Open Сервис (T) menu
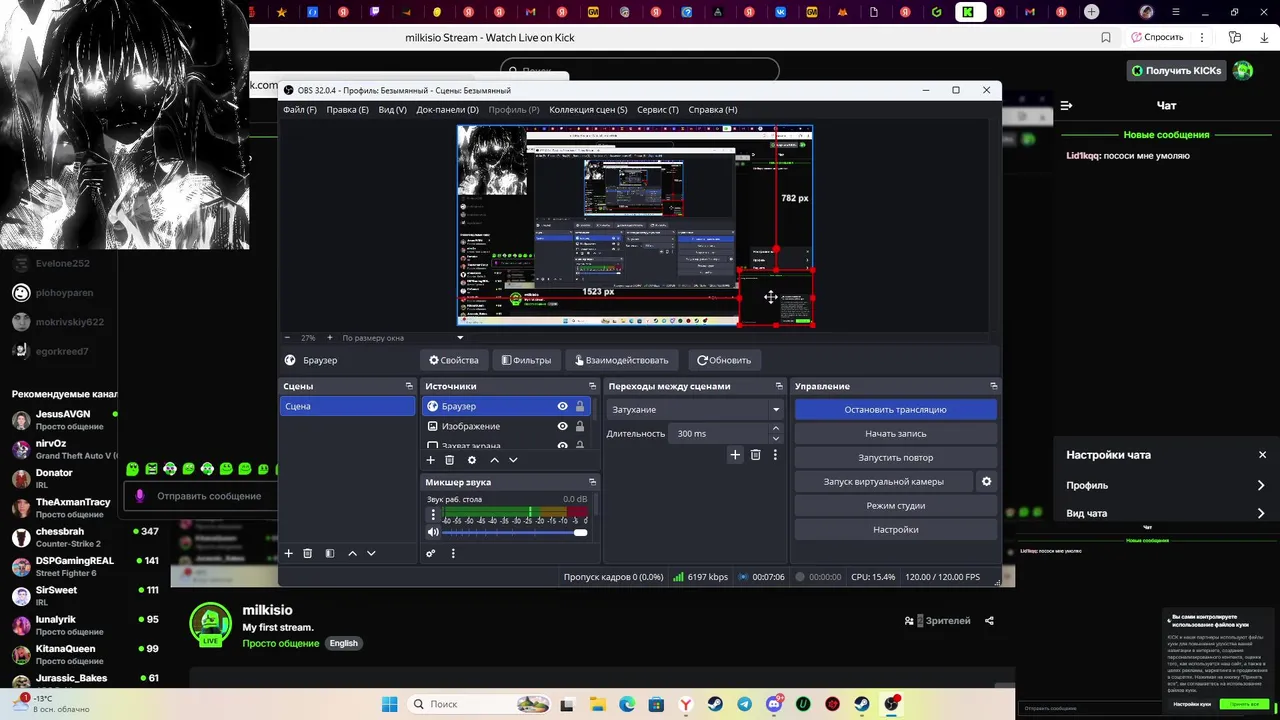This screenshot has height=720, width=1280. (657, 109)
